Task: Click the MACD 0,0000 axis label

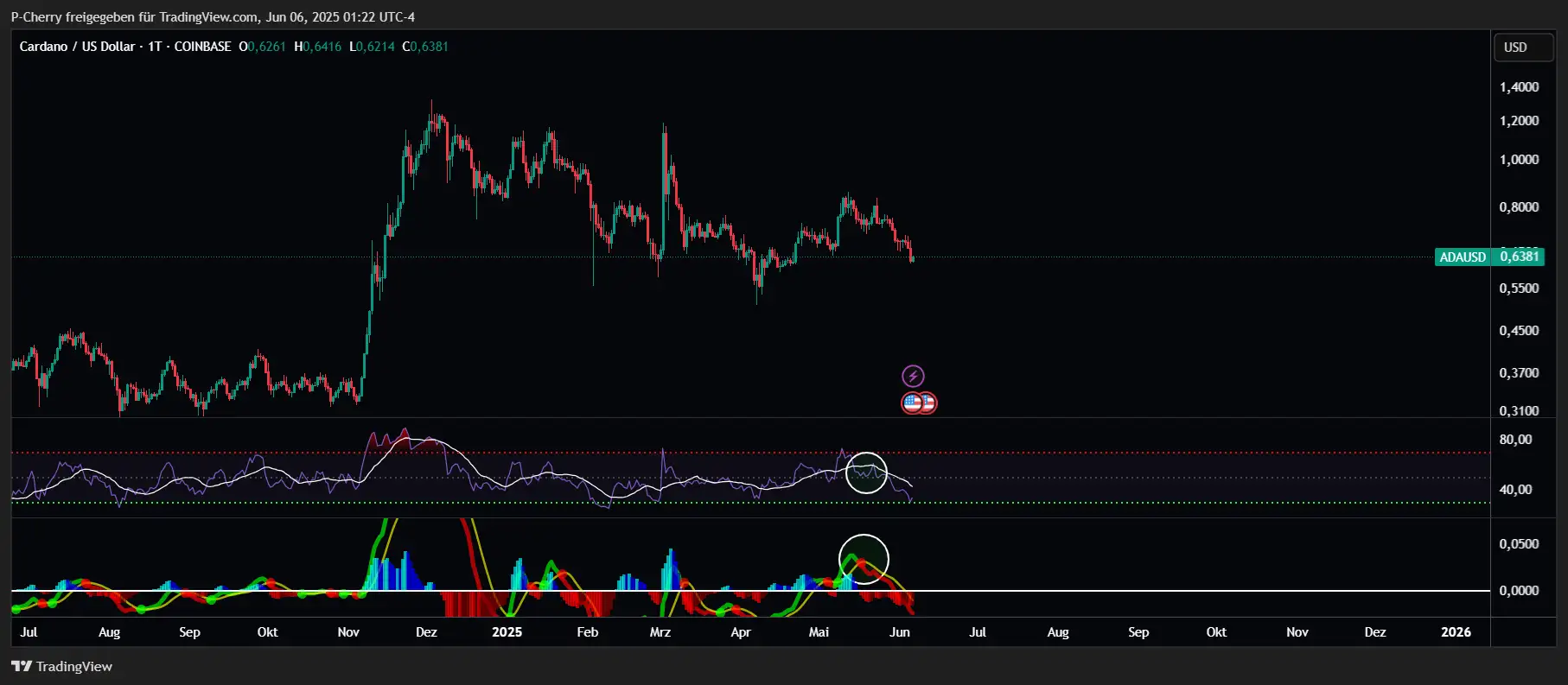Action: coord(1519,591)
